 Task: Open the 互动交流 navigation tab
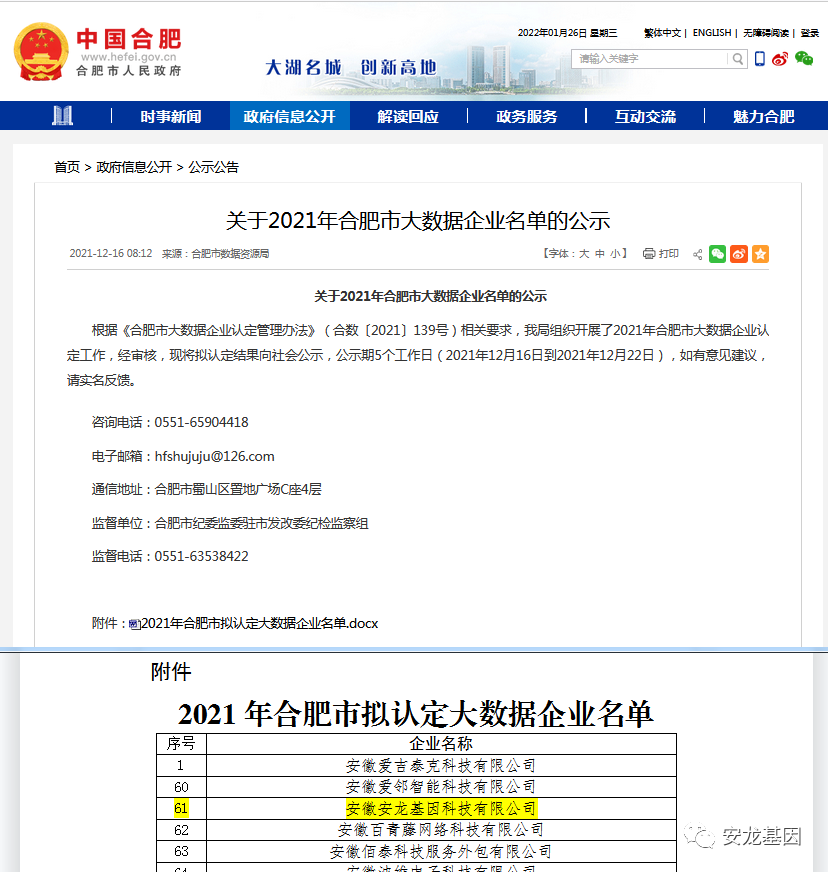(645, 116)
